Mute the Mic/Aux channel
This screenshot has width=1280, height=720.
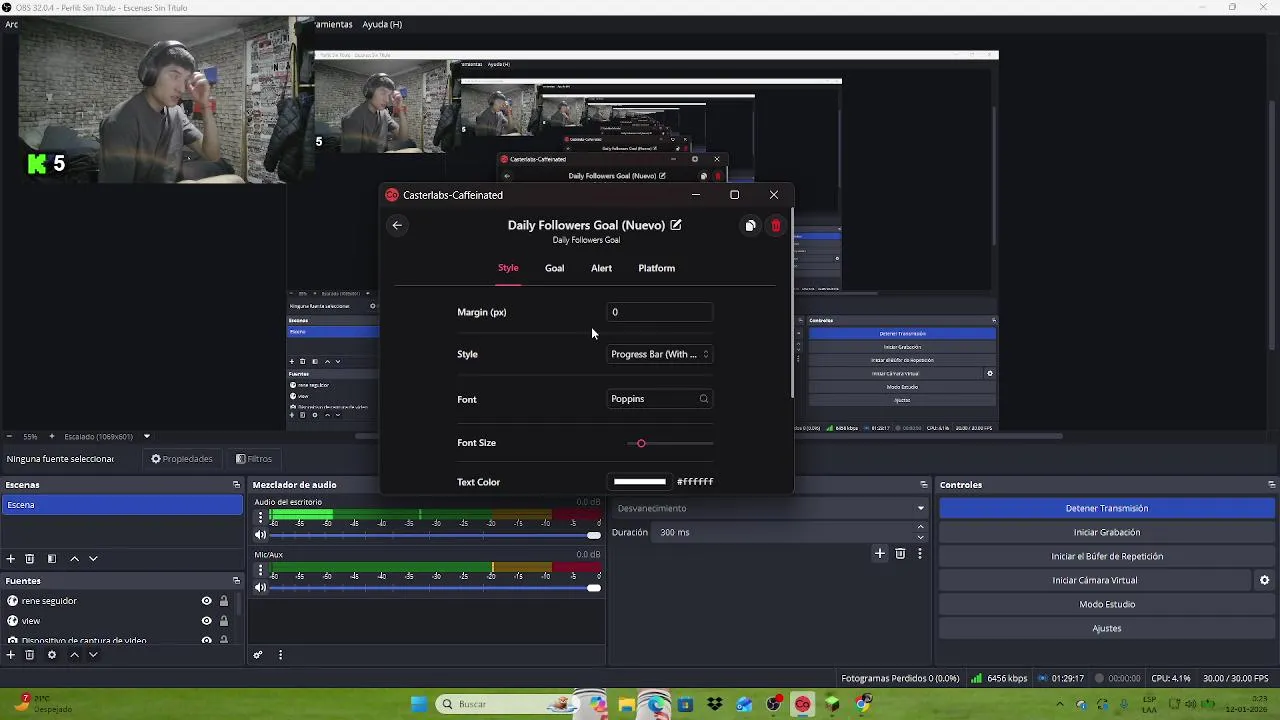(260, 588)
